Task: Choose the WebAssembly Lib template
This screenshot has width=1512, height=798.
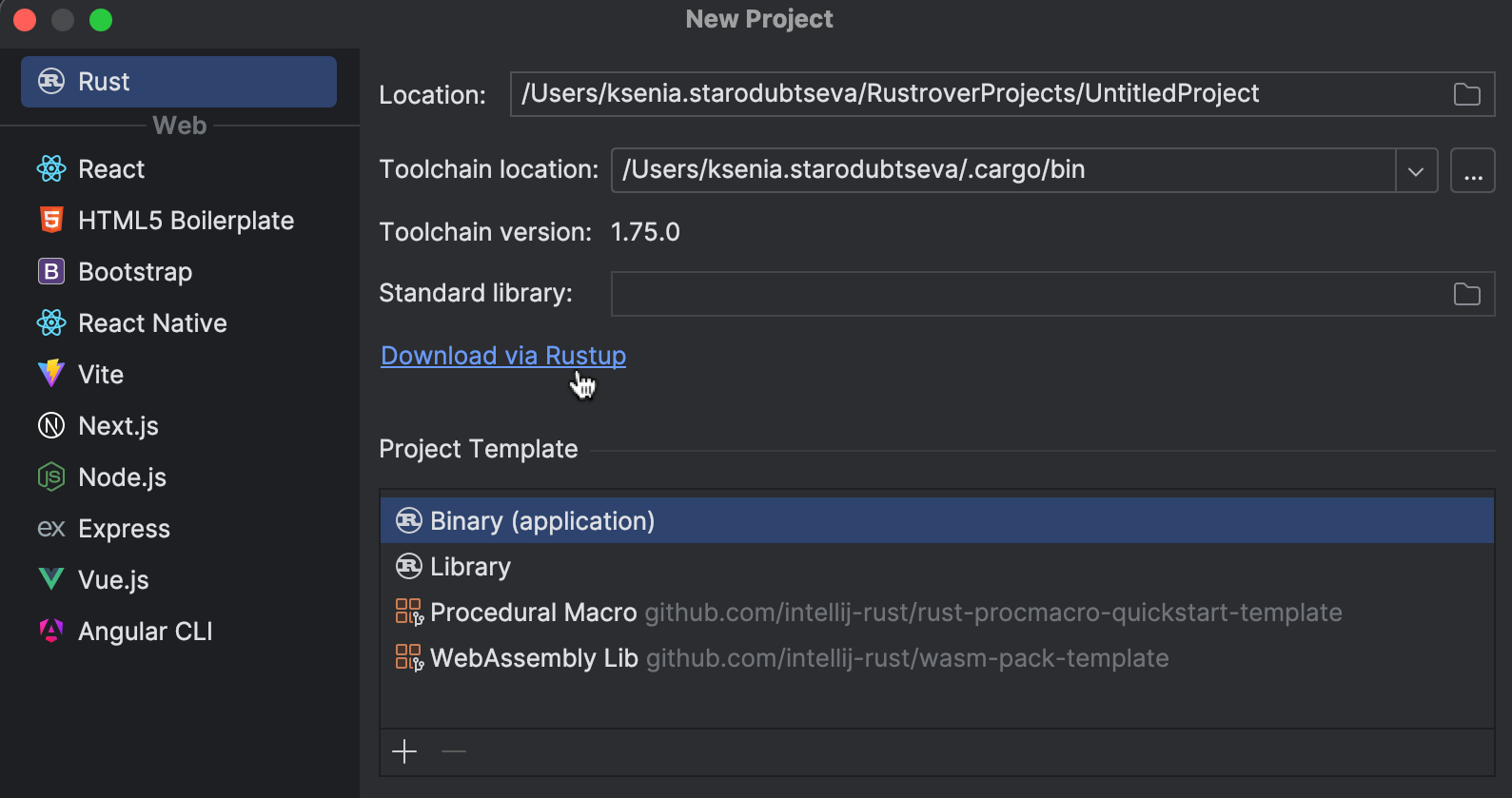Action: pyautogui.click(x=533, y=658)
